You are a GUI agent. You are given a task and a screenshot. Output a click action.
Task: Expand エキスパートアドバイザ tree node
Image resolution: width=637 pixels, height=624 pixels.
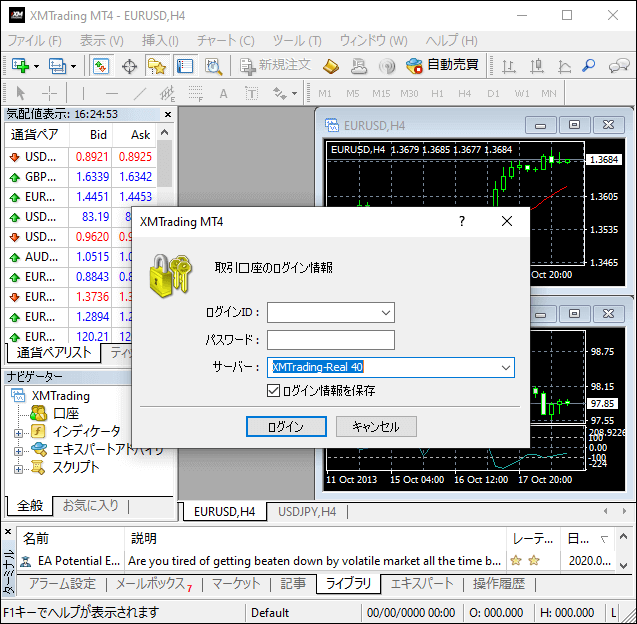[18, 451]
